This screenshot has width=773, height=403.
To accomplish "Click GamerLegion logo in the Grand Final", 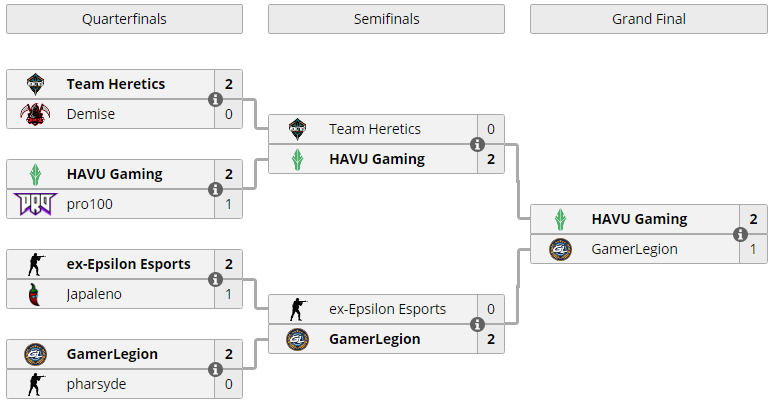I will (x=560, y=249).
